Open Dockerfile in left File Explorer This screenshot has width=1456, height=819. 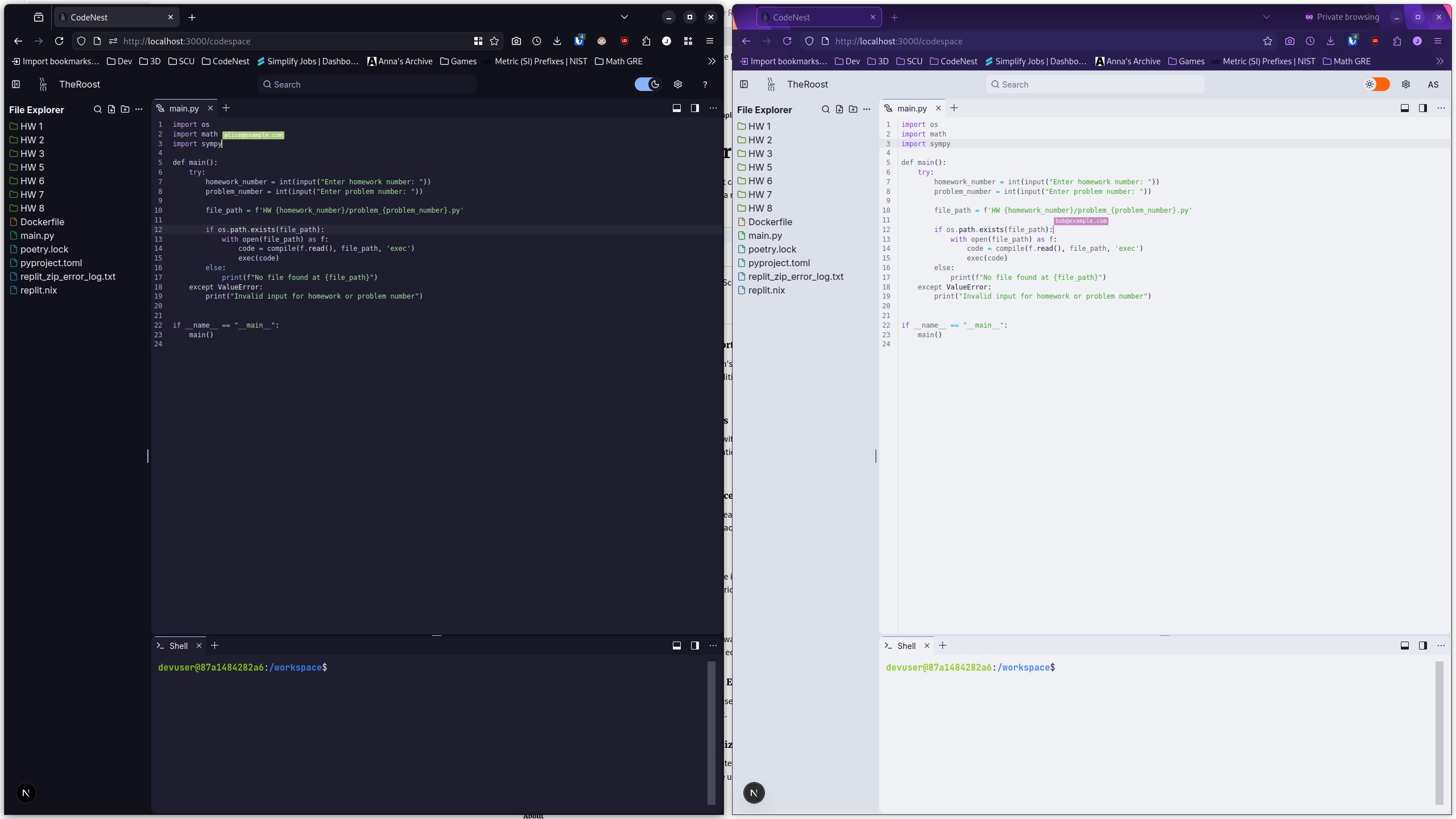[37, 222]
